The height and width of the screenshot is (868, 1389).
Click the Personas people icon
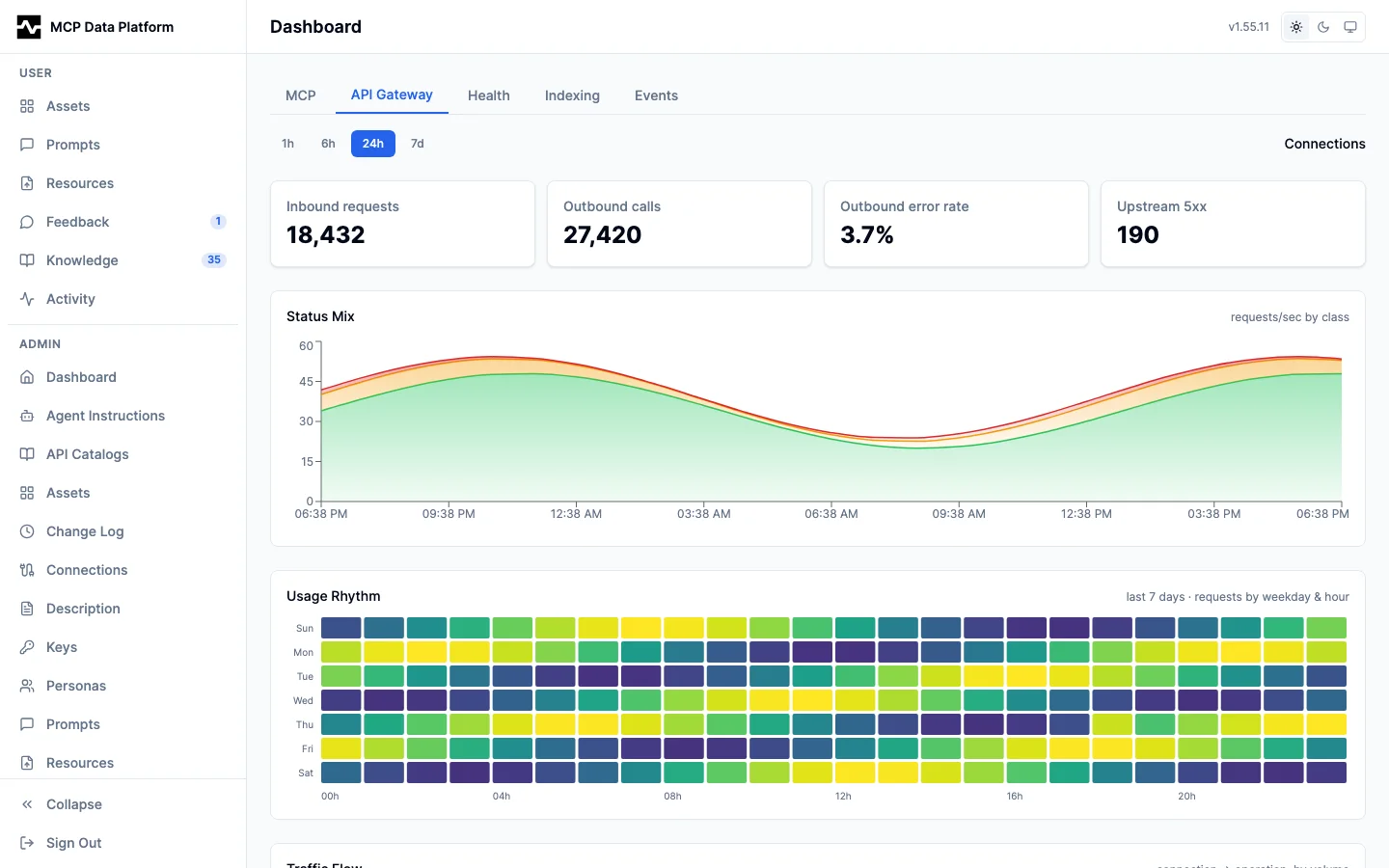tap(27, 686)
